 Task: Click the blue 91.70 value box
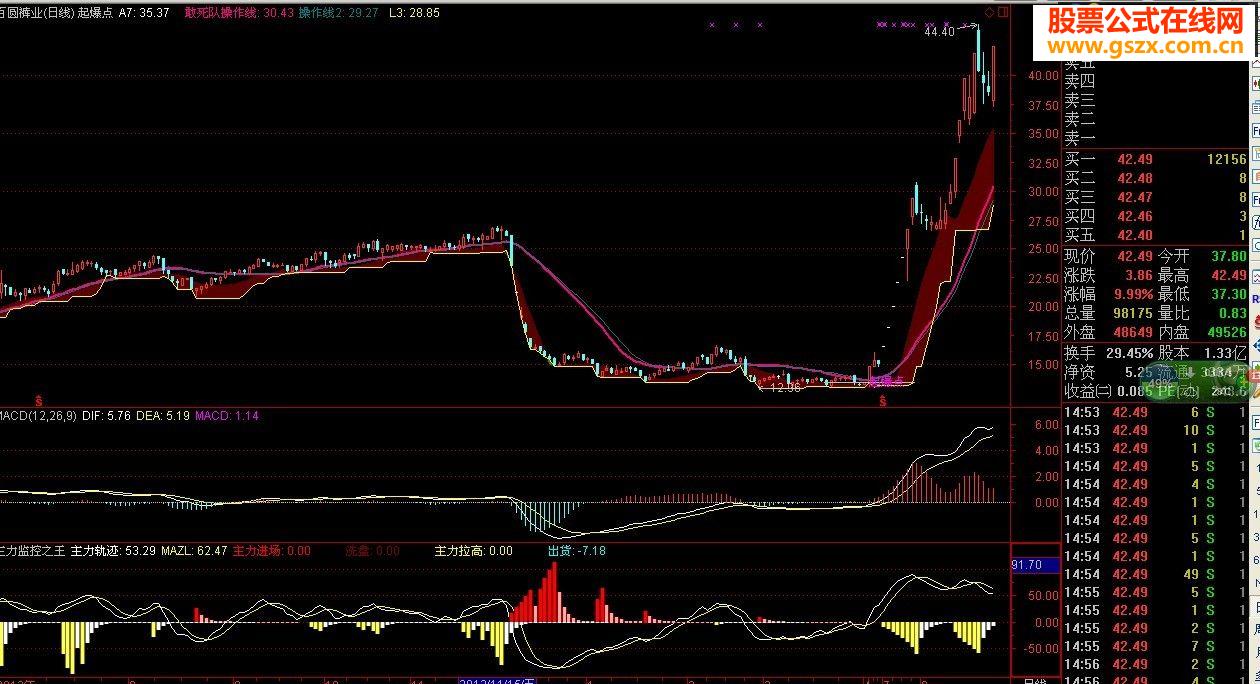(1034, 565)
